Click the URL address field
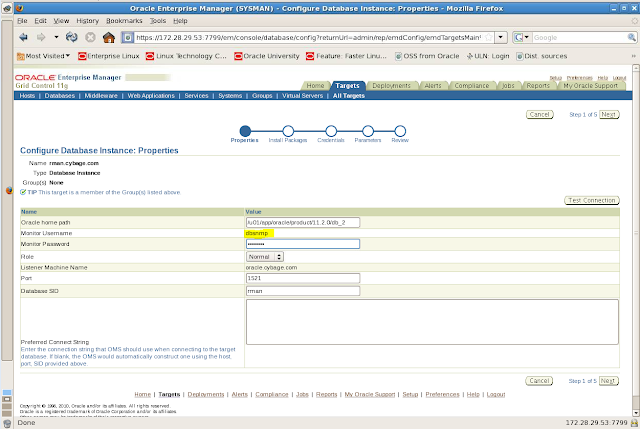Image resolution: width=640 pixels, height=429 pixels. click(x=308, y=38)
